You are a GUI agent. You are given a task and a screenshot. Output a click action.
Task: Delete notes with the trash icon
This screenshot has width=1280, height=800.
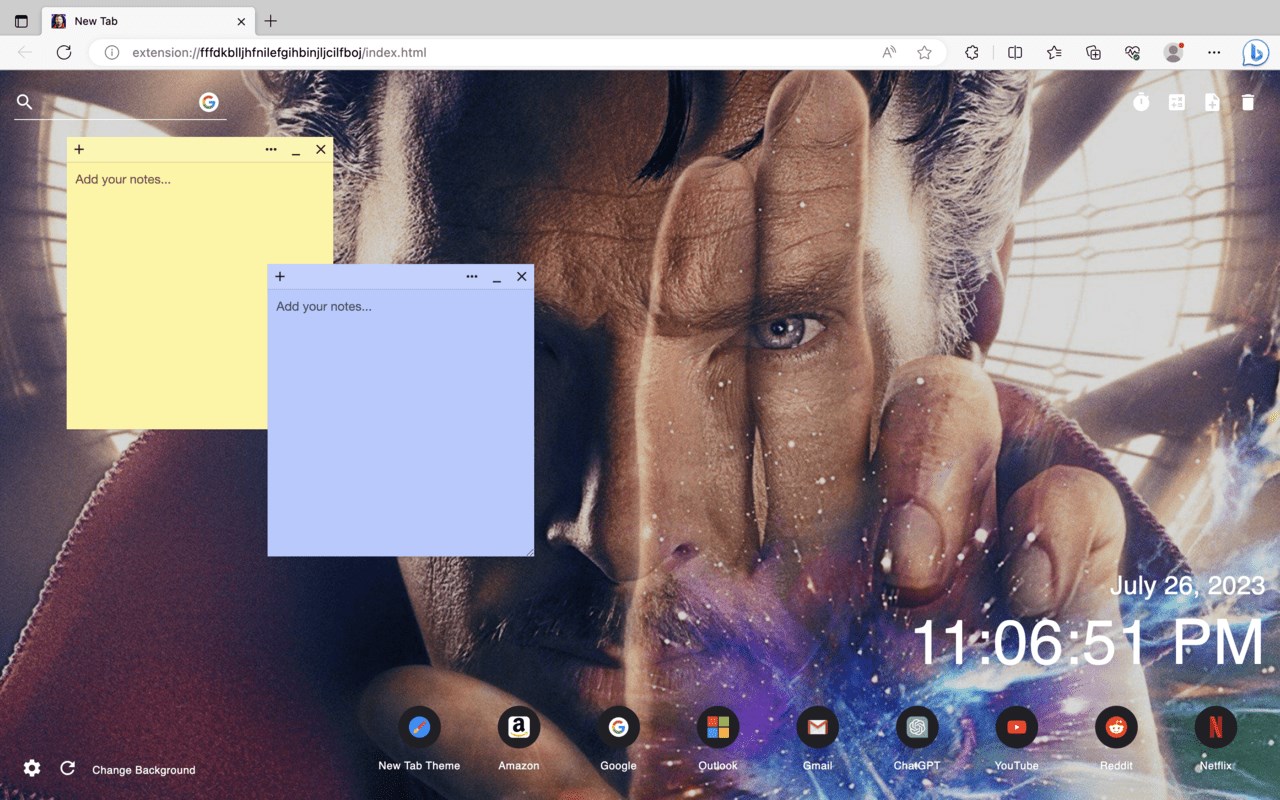[x=1248, y=102]
